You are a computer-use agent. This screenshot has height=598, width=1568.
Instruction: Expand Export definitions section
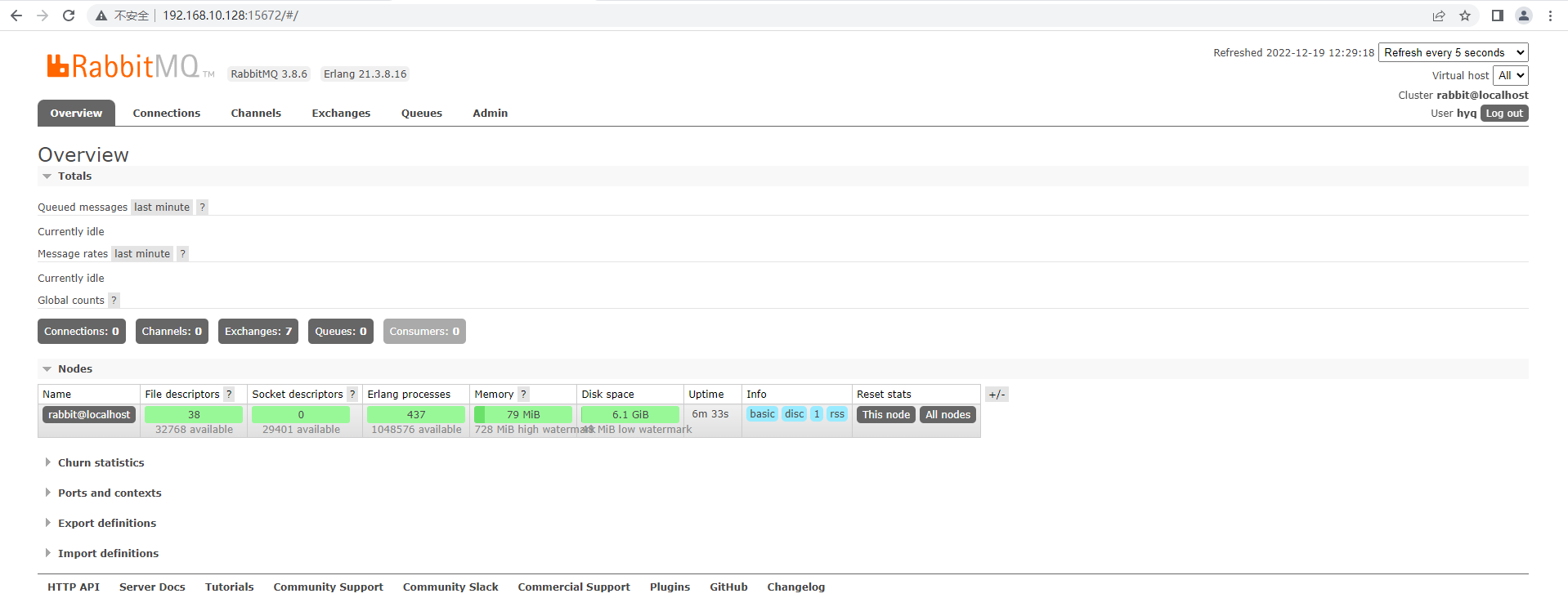click(106, 524)
